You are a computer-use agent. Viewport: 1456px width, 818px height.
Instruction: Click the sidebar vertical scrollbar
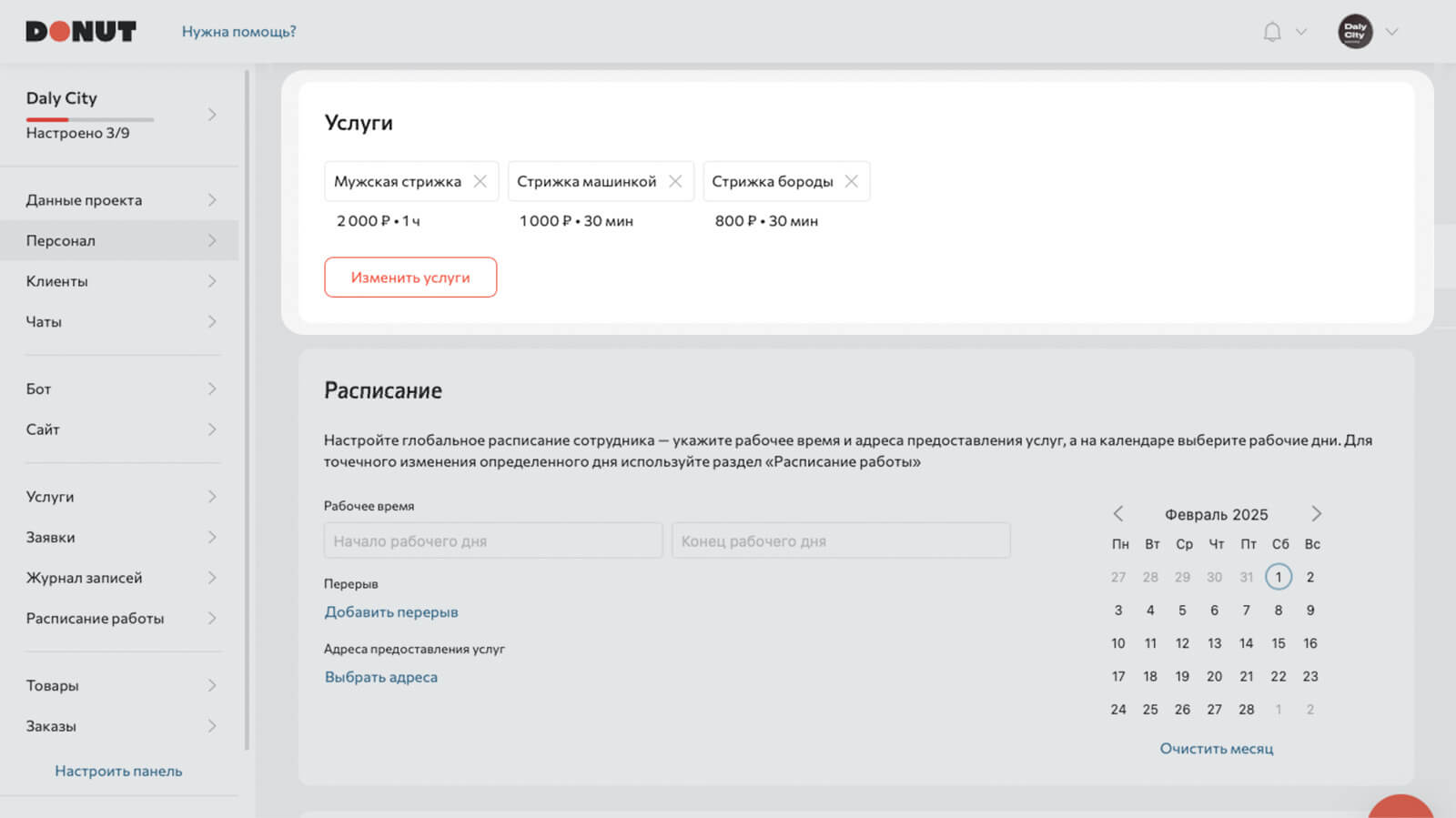[247, 409]
